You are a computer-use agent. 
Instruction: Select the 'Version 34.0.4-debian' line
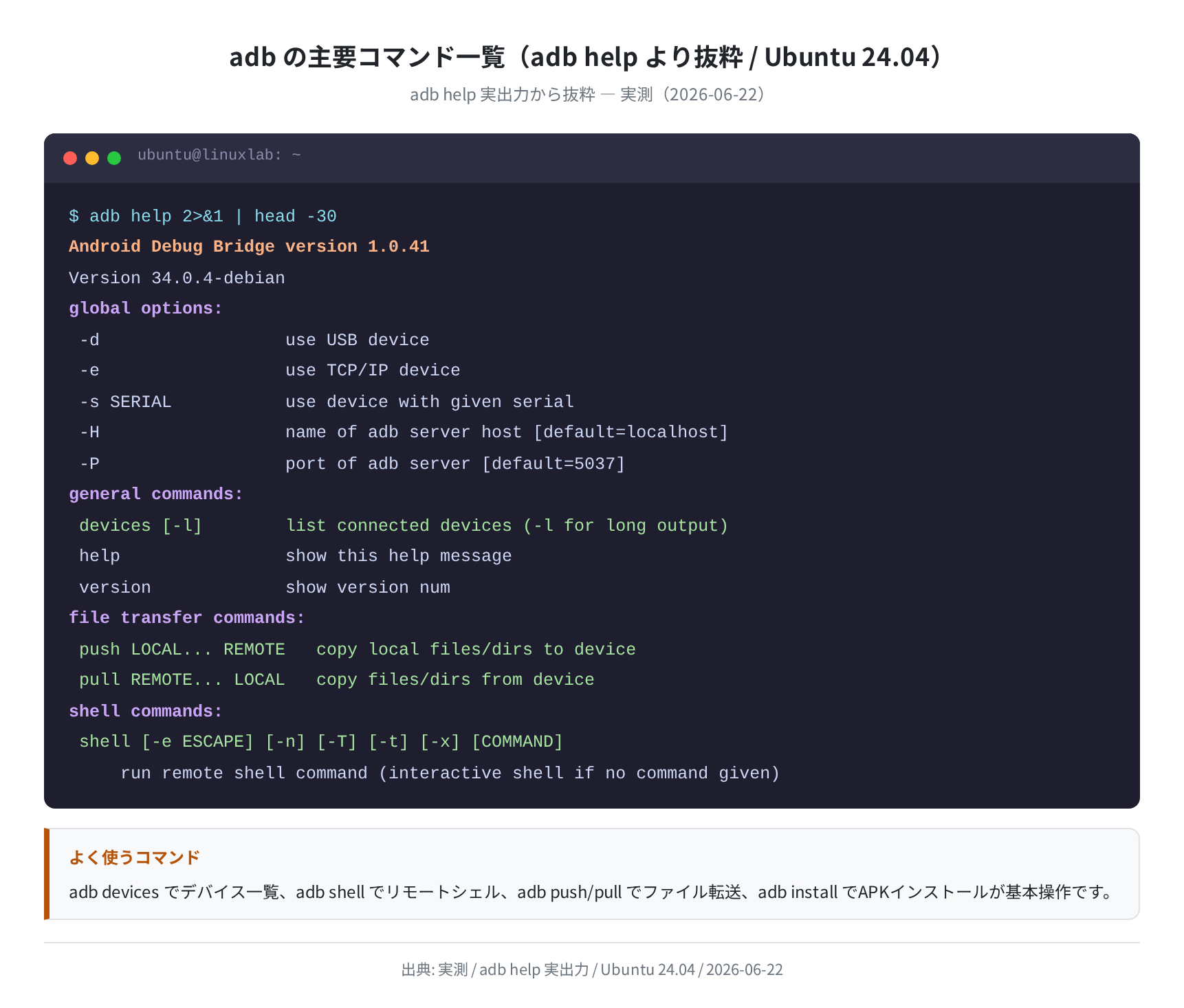(177, 278)
